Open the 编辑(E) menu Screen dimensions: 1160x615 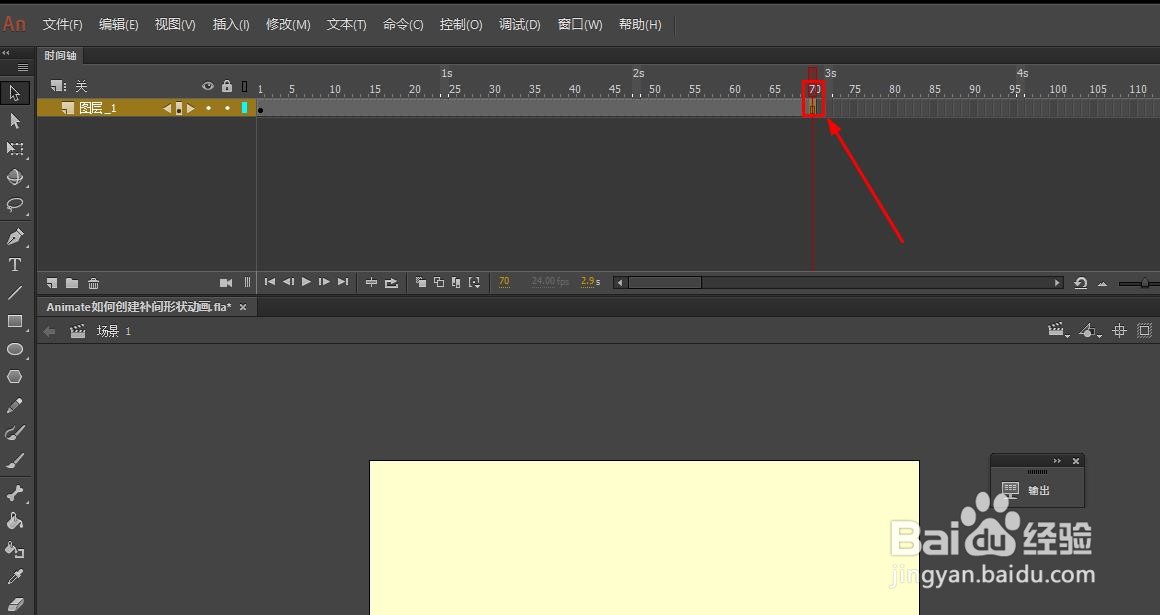[x=118, y=24]
